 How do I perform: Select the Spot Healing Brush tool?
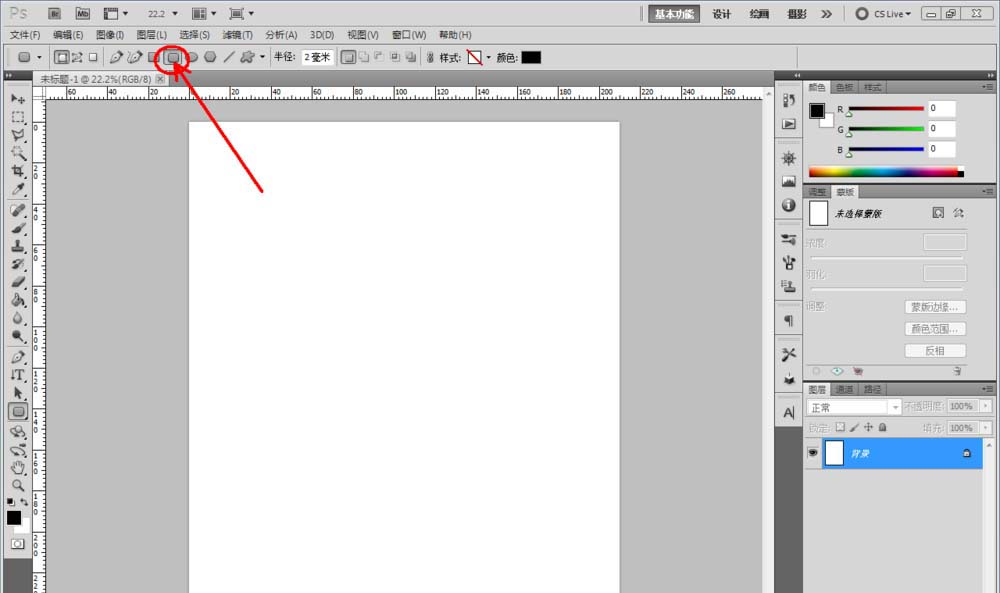click(18, 210)
